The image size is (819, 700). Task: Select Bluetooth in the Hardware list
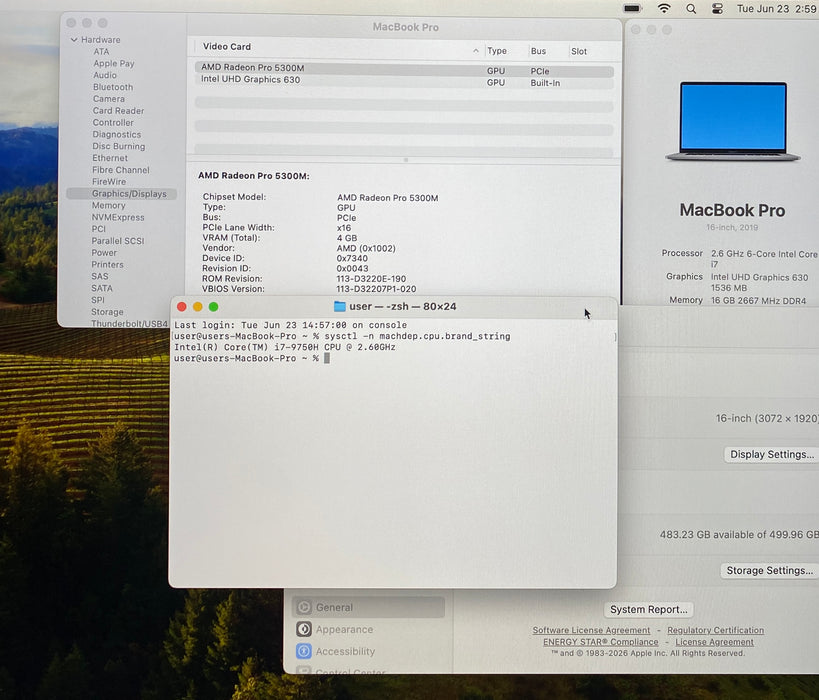113,87
